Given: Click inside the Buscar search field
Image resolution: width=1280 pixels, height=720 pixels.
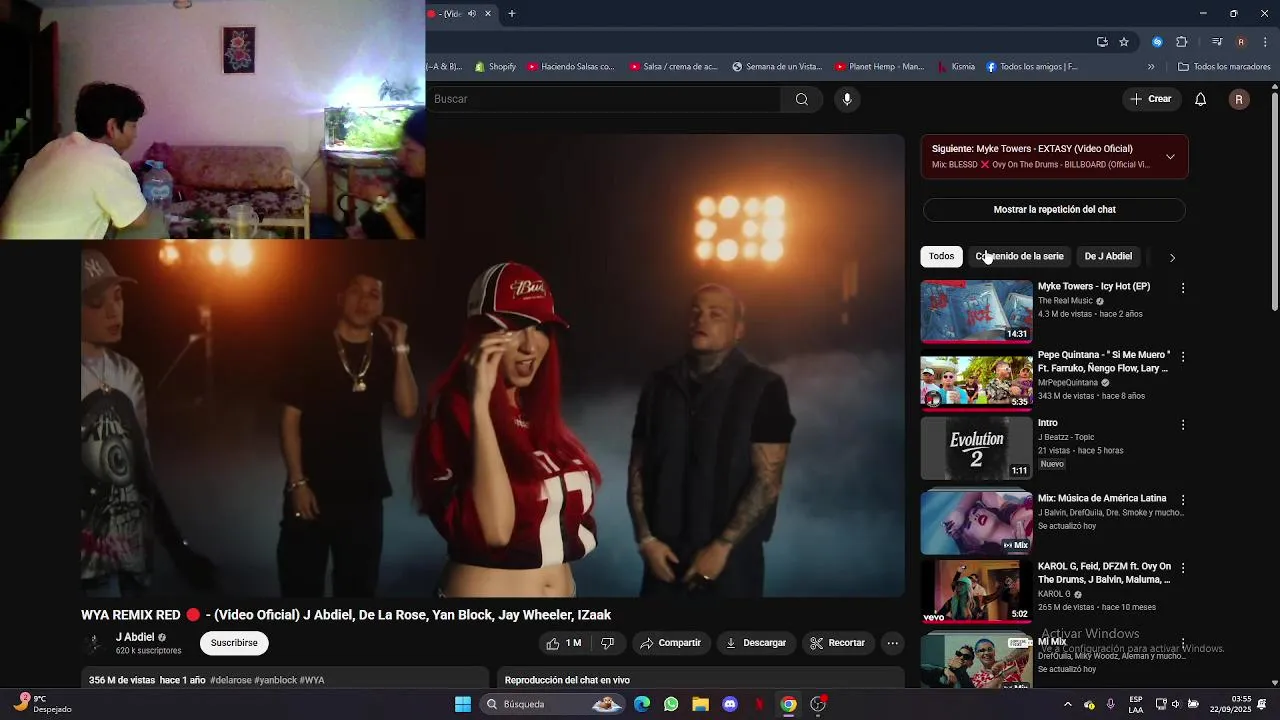Looking at the screenshot, I should [603, 99].
